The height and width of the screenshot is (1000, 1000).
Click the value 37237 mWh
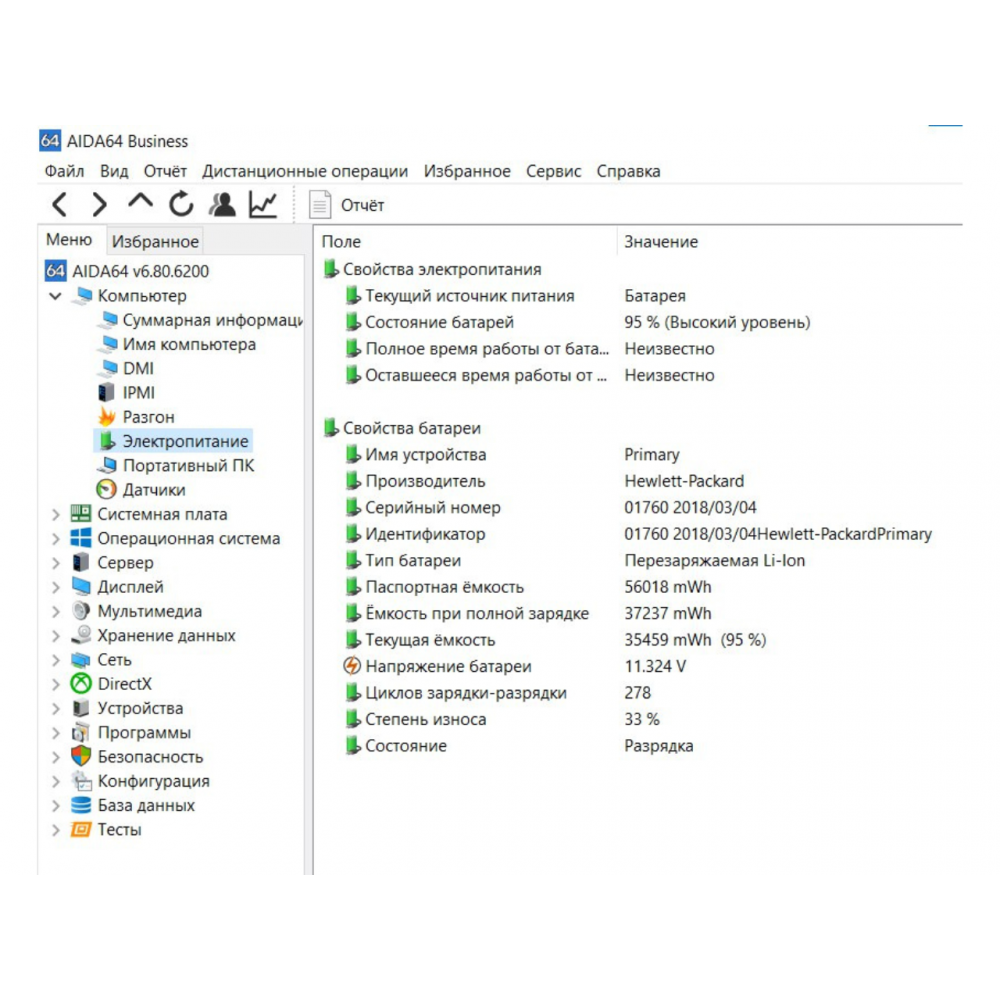(668, 614)
